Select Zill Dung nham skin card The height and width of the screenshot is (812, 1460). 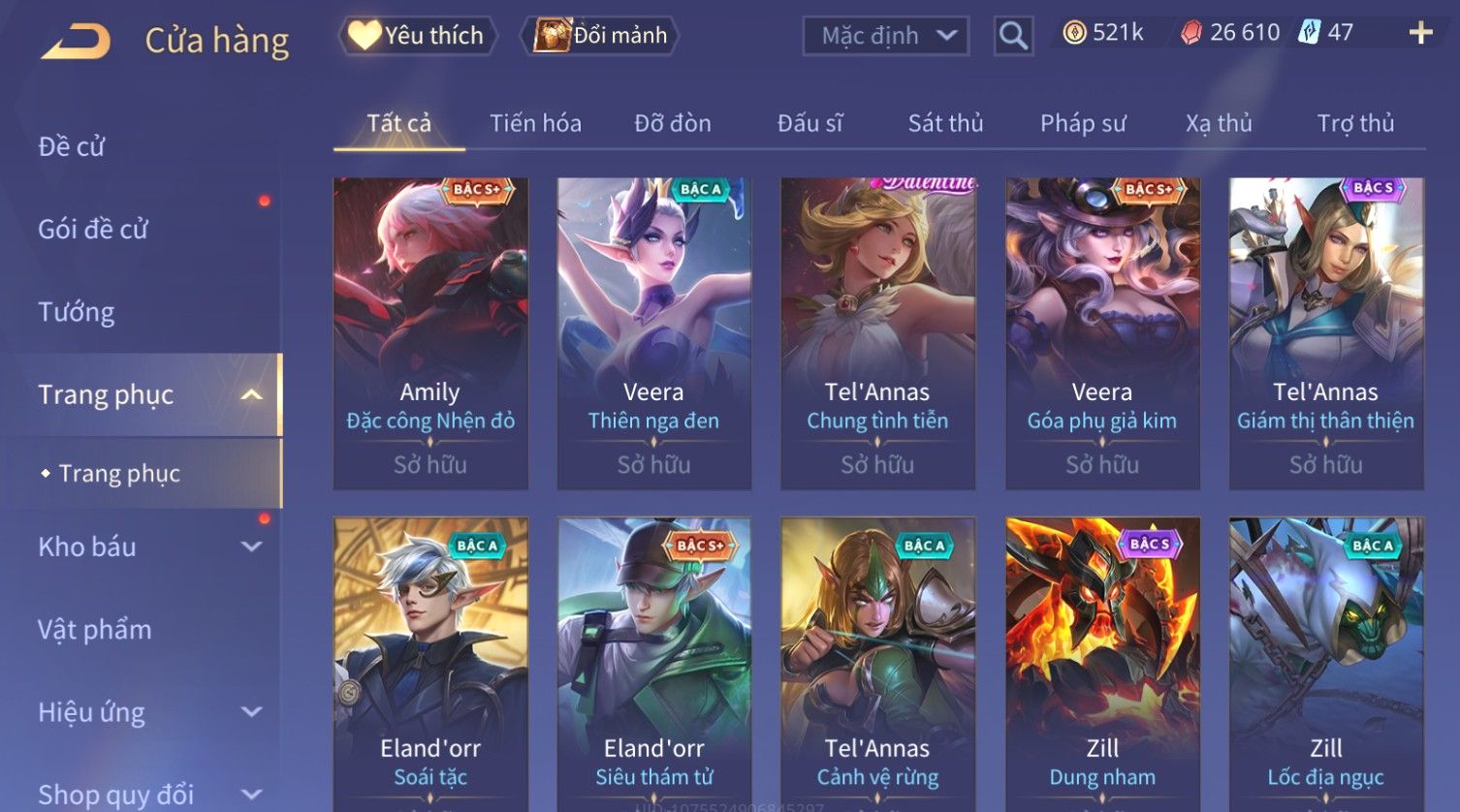click(1102, 664)
